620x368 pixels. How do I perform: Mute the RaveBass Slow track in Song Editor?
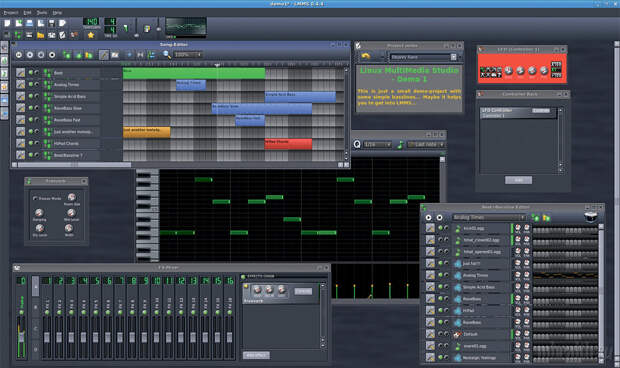tap(30, 108)
